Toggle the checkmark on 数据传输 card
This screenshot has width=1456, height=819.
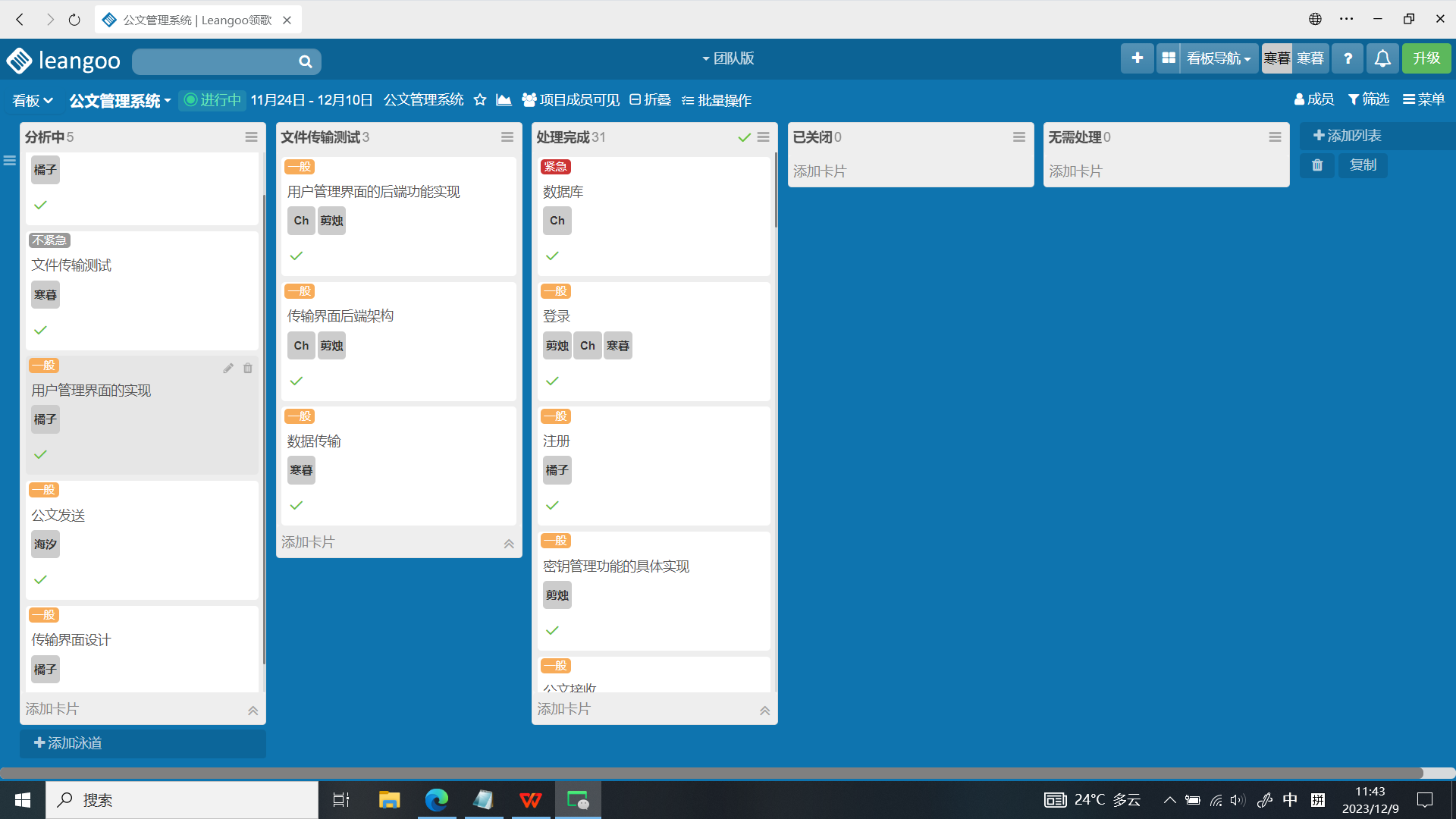coord(297,506)
